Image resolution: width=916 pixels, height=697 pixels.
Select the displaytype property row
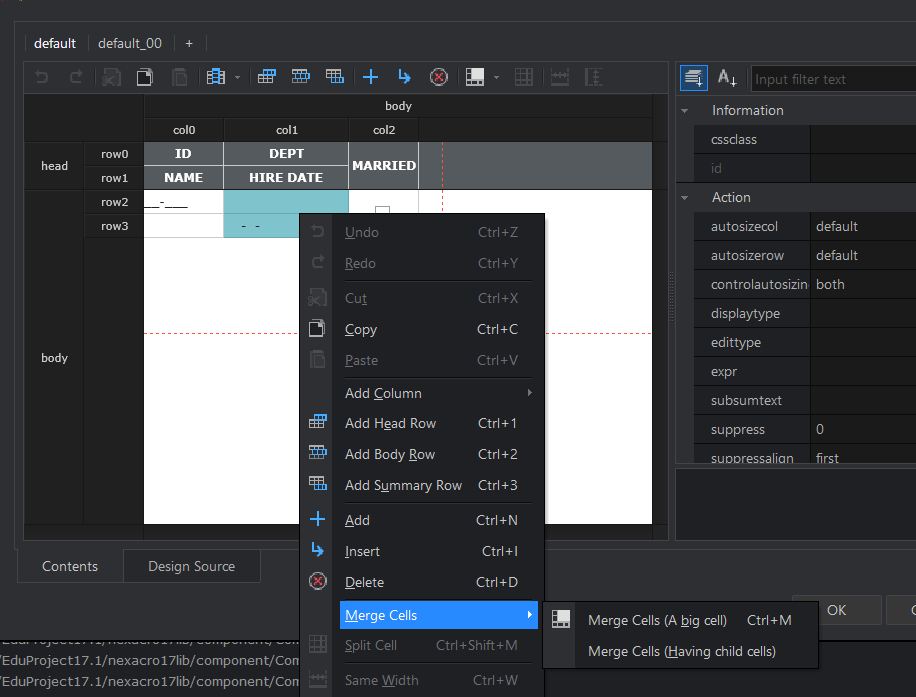805,313
